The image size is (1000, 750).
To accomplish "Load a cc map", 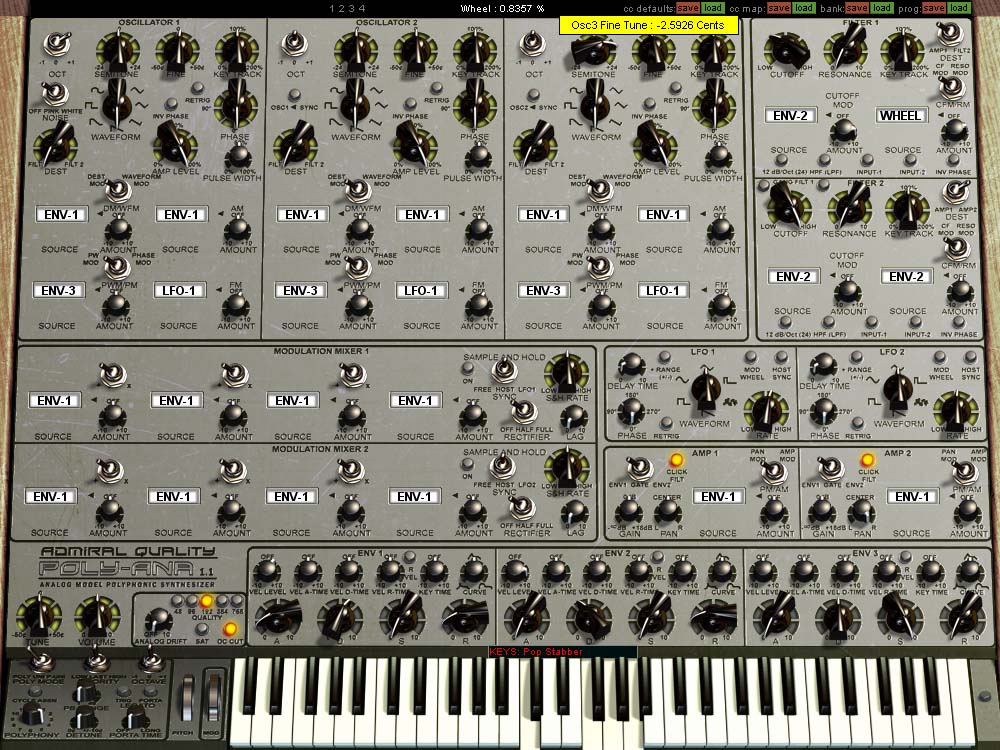I will click(x=804, y=8).
